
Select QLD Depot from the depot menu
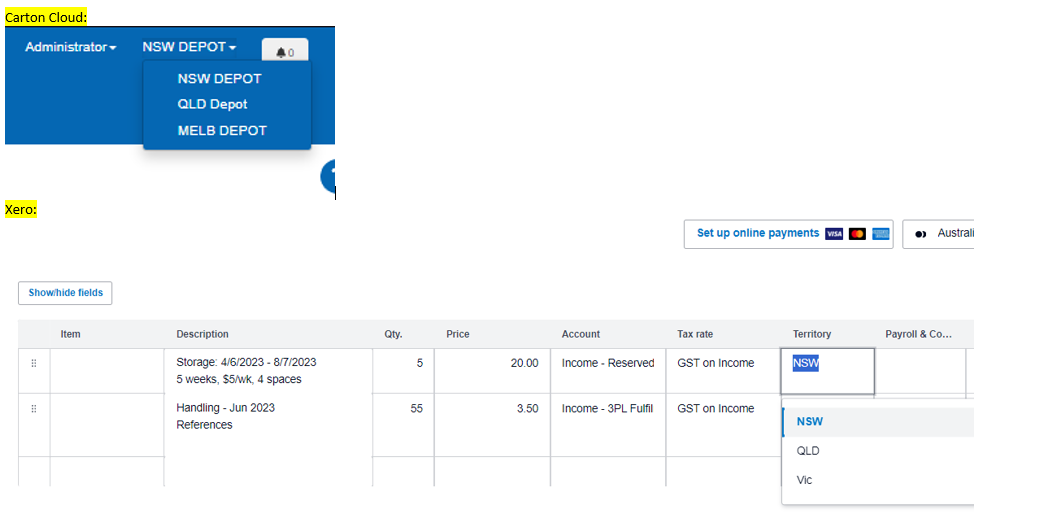point(212,104)
